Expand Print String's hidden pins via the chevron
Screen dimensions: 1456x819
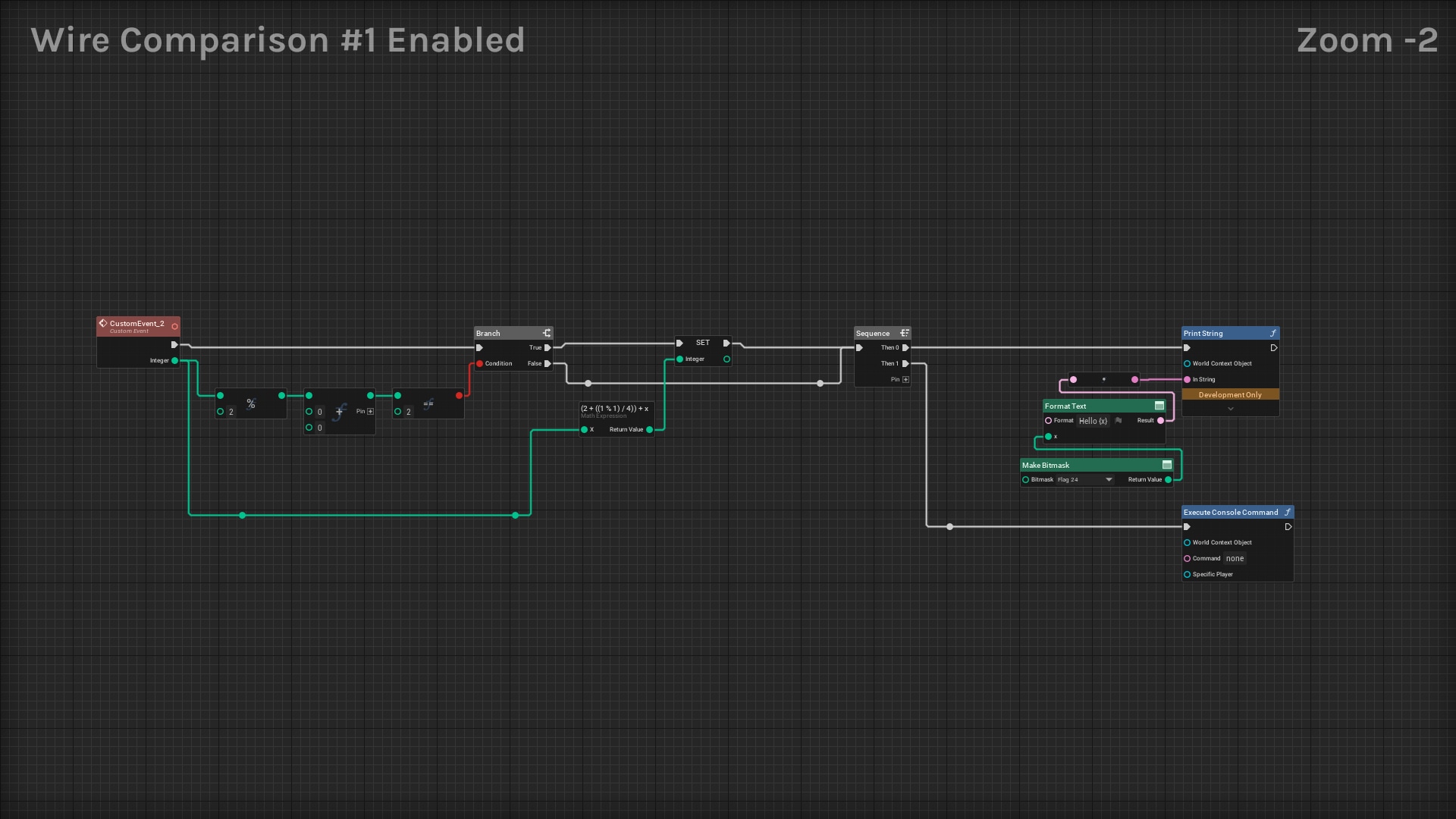(1231, 409)
